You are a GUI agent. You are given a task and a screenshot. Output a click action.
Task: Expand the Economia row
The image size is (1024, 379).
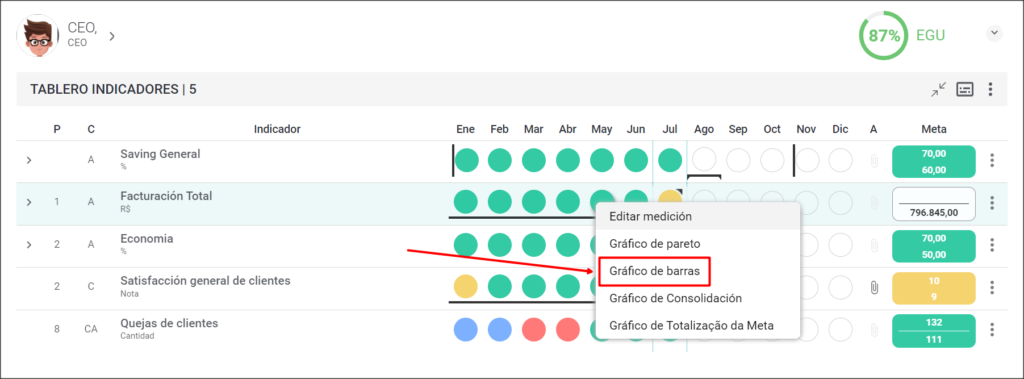click(x=29, y=244)
